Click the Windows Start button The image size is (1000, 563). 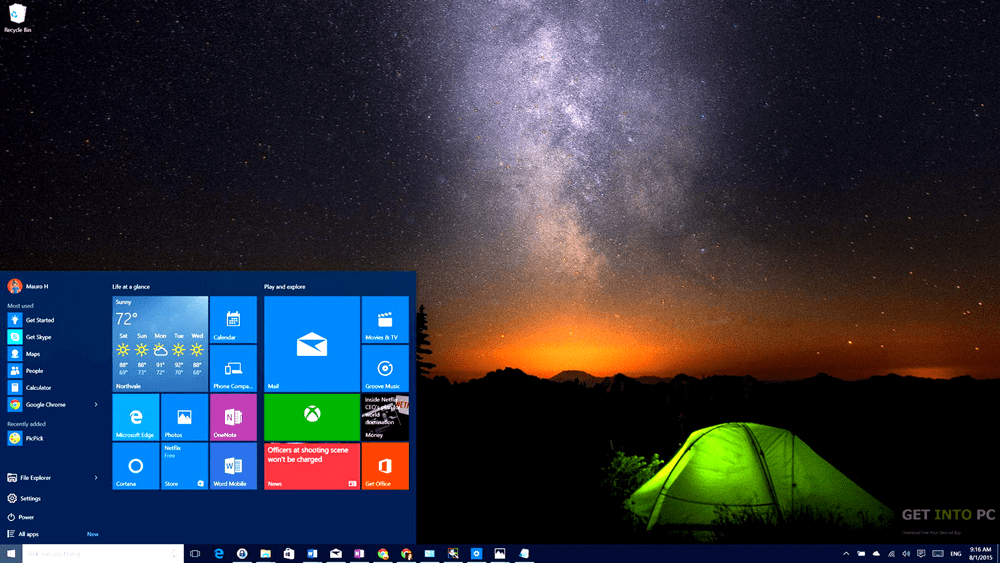coord(11,553)
